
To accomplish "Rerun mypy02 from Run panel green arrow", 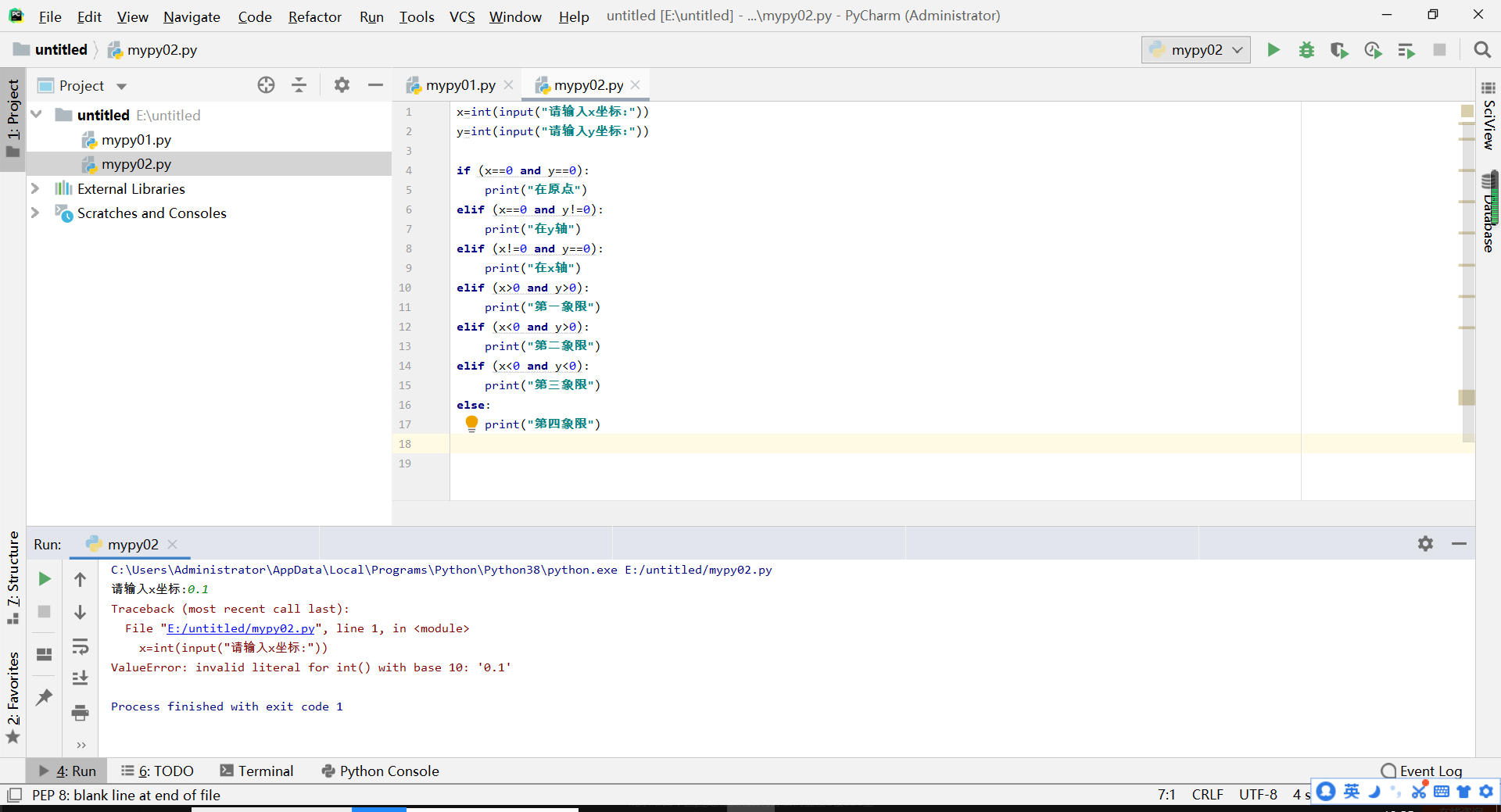I will click(45, 579).
